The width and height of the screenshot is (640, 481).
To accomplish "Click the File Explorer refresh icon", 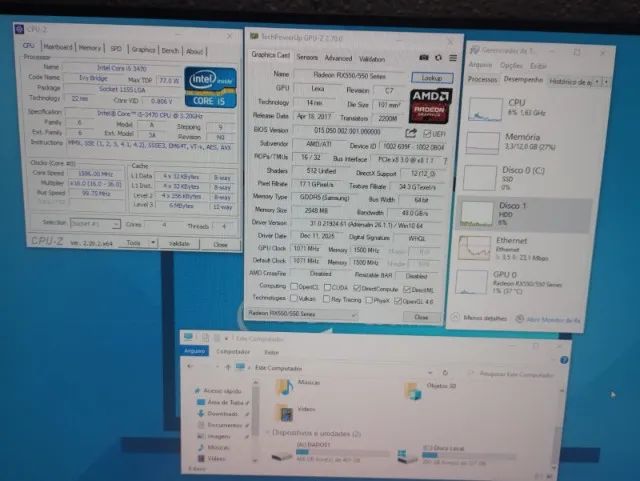I will click(445, 372).
